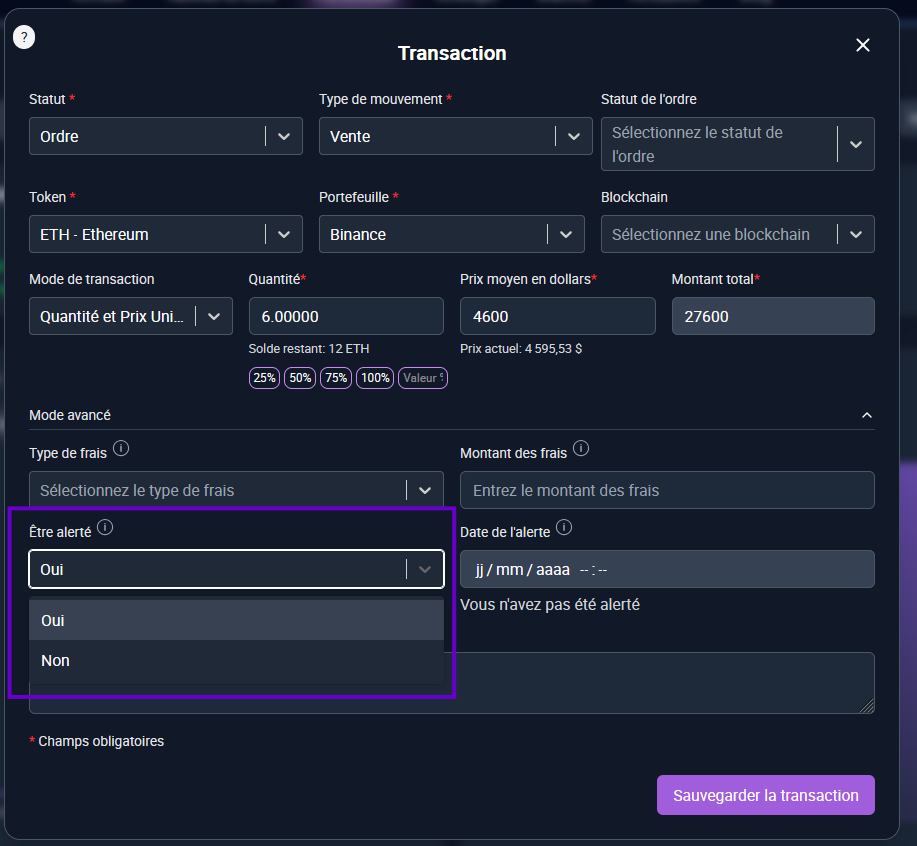
Task: Click info icon next to Être alerté
Action: point(106,527)
